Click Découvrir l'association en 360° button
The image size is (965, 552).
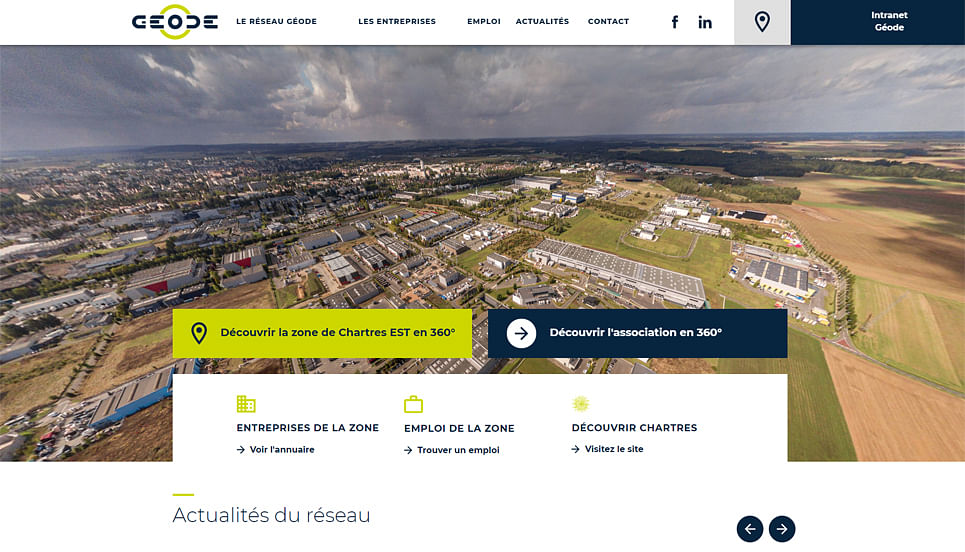636,333
